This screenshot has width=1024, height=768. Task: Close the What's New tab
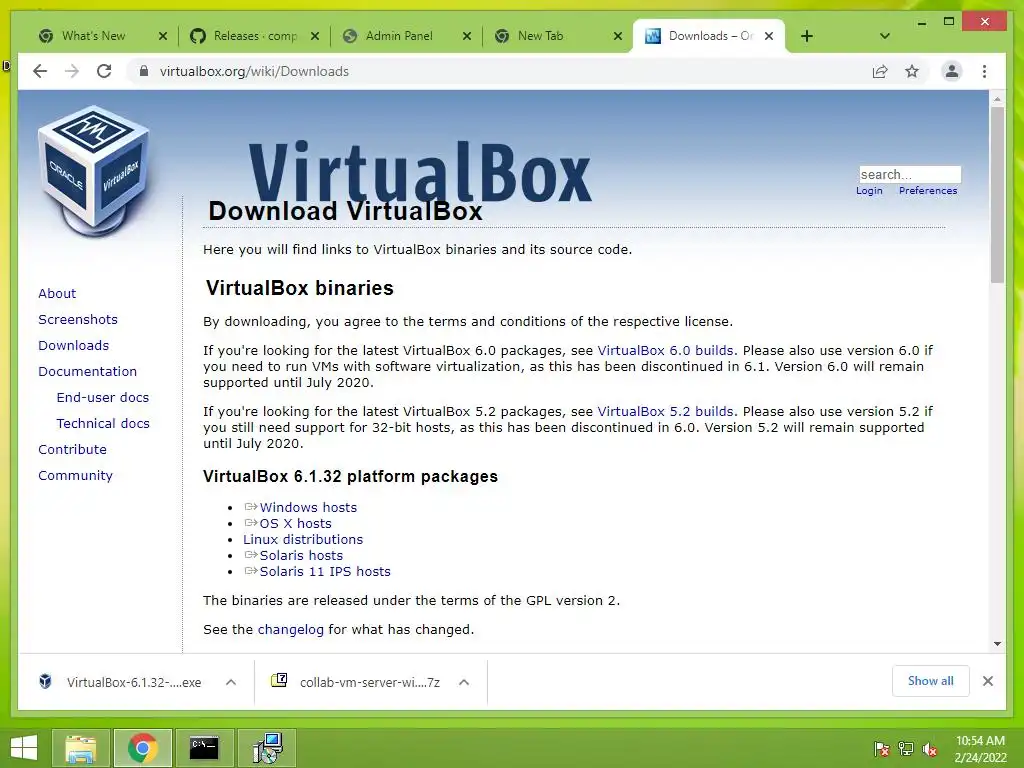[x=163, y=36]
